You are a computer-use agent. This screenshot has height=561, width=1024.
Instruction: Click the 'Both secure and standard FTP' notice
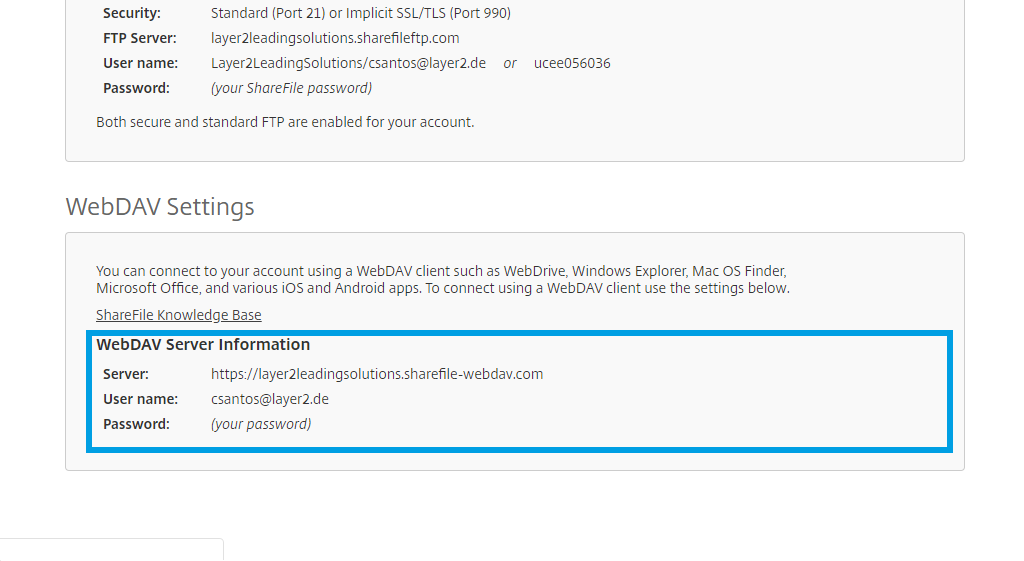(285, 122)
